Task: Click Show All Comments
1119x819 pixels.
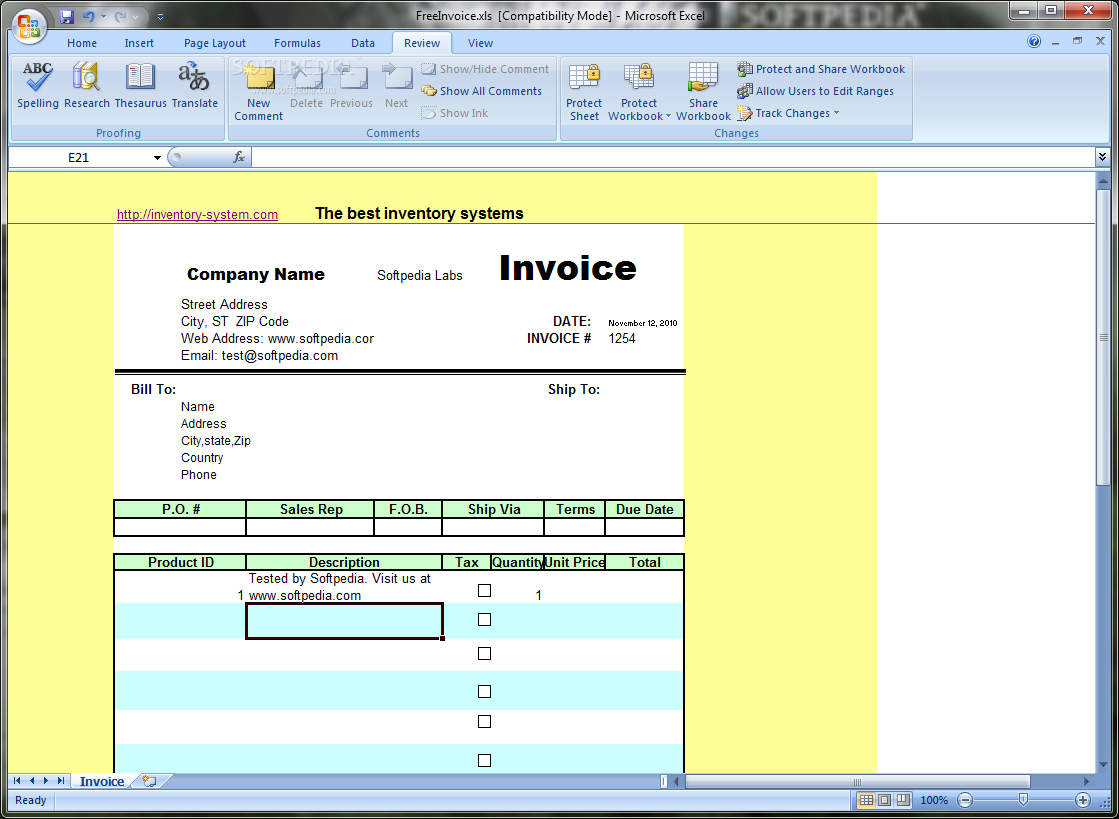Action: 482,91
